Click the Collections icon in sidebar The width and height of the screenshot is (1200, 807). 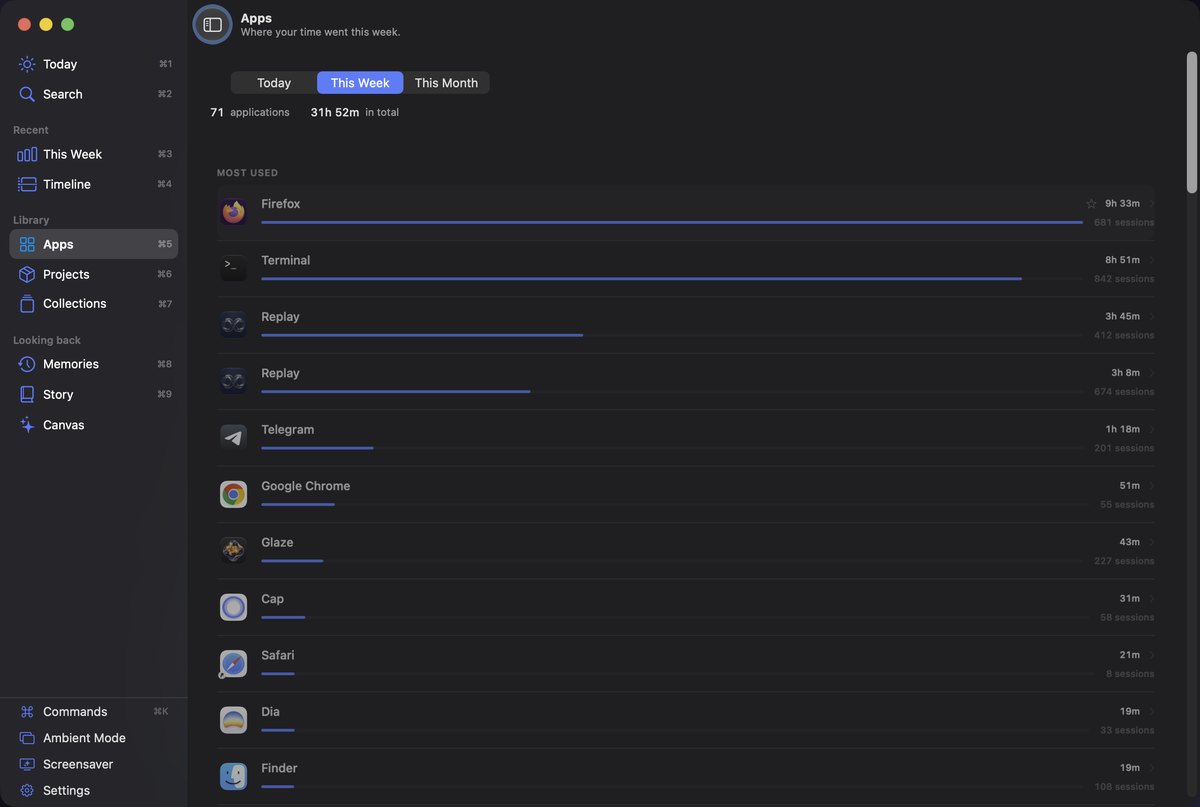point(27,303)
